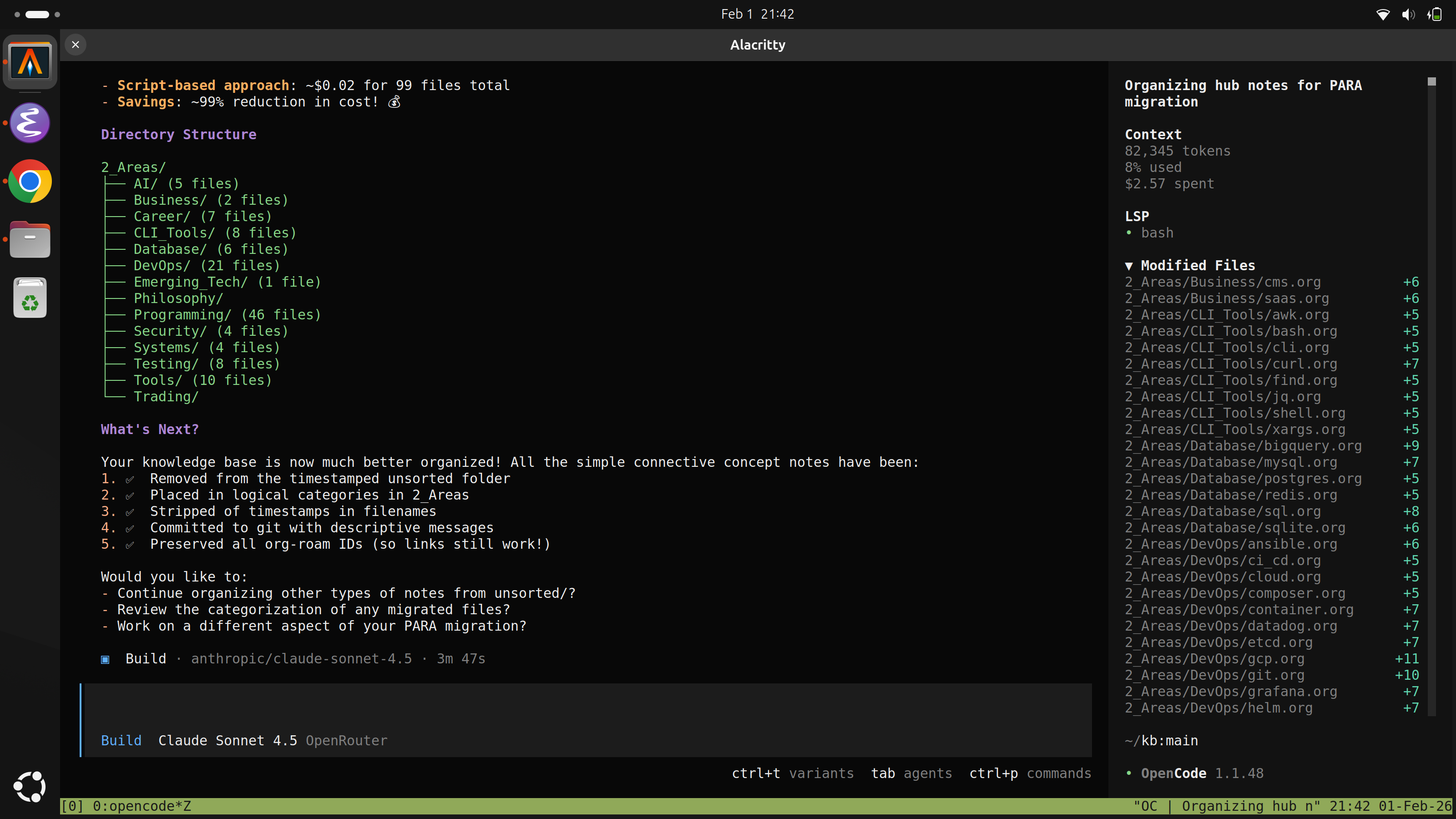Select 2_Areas/Database/postgres.org modified file
This screenshot has width=1456, height=819.
(1272, 479)
